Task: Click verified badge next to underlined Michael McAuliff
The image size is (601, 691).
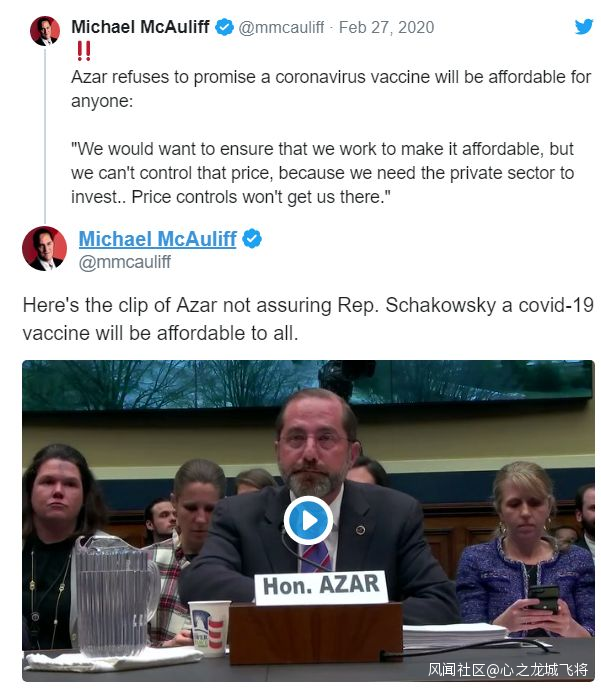Action: pos(252,239)
